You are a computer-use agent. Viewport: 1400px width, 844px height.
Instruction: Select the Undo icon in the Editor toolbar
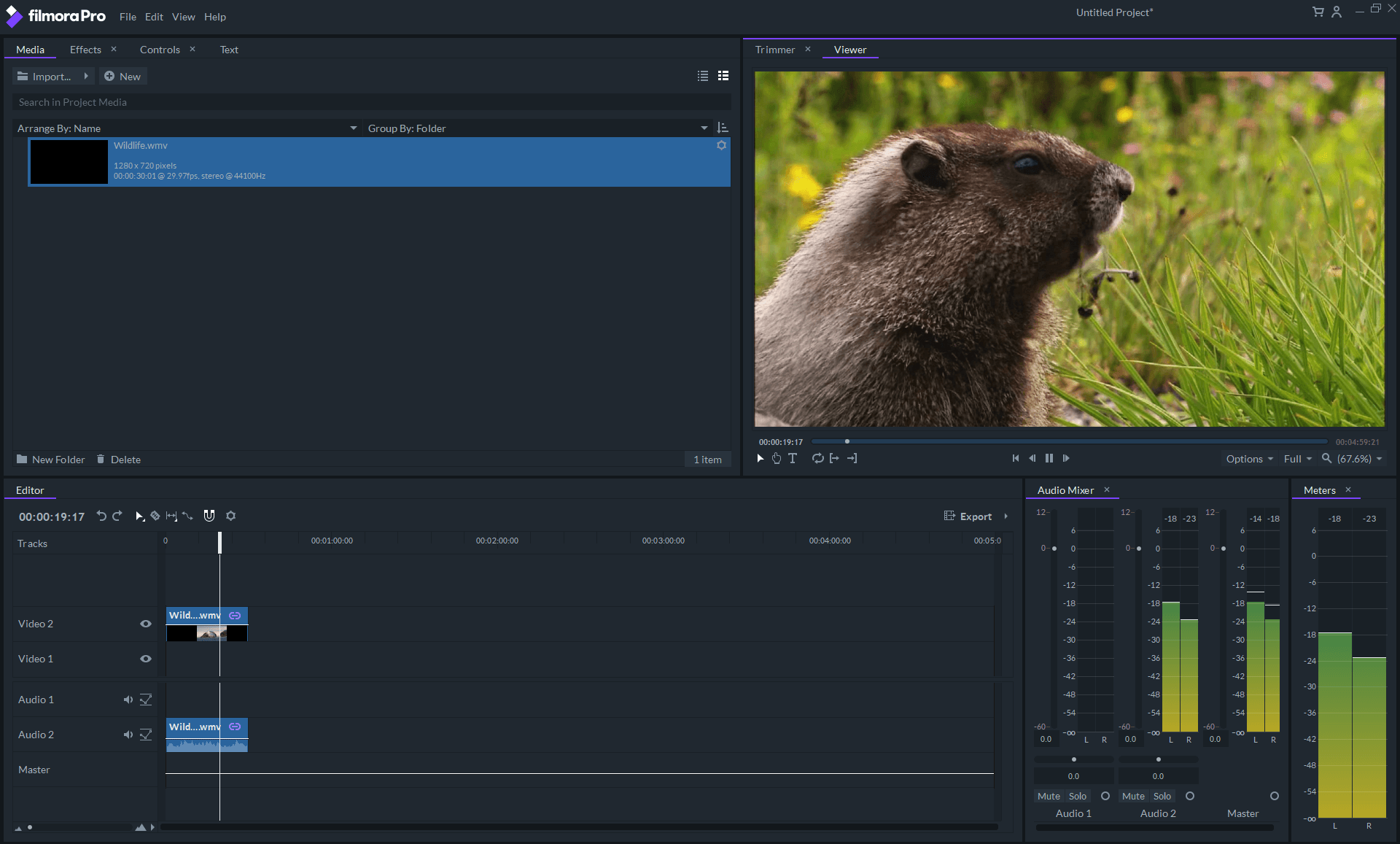tap(101, 516)
